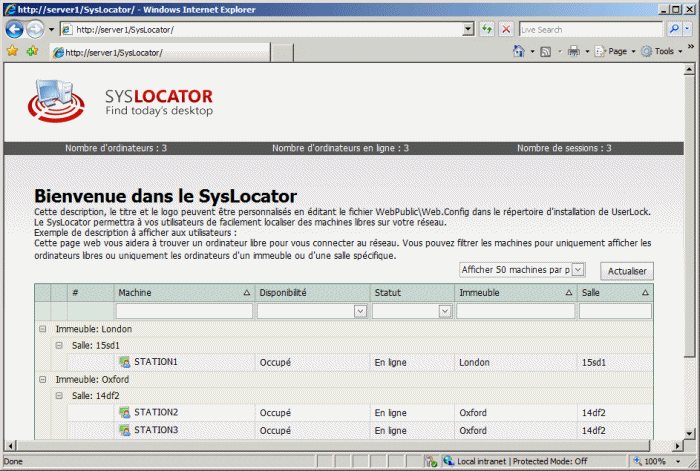Click the status bar security shield icon
The width and height of the screenshot is (700, 471).
[x=431, y=462]
